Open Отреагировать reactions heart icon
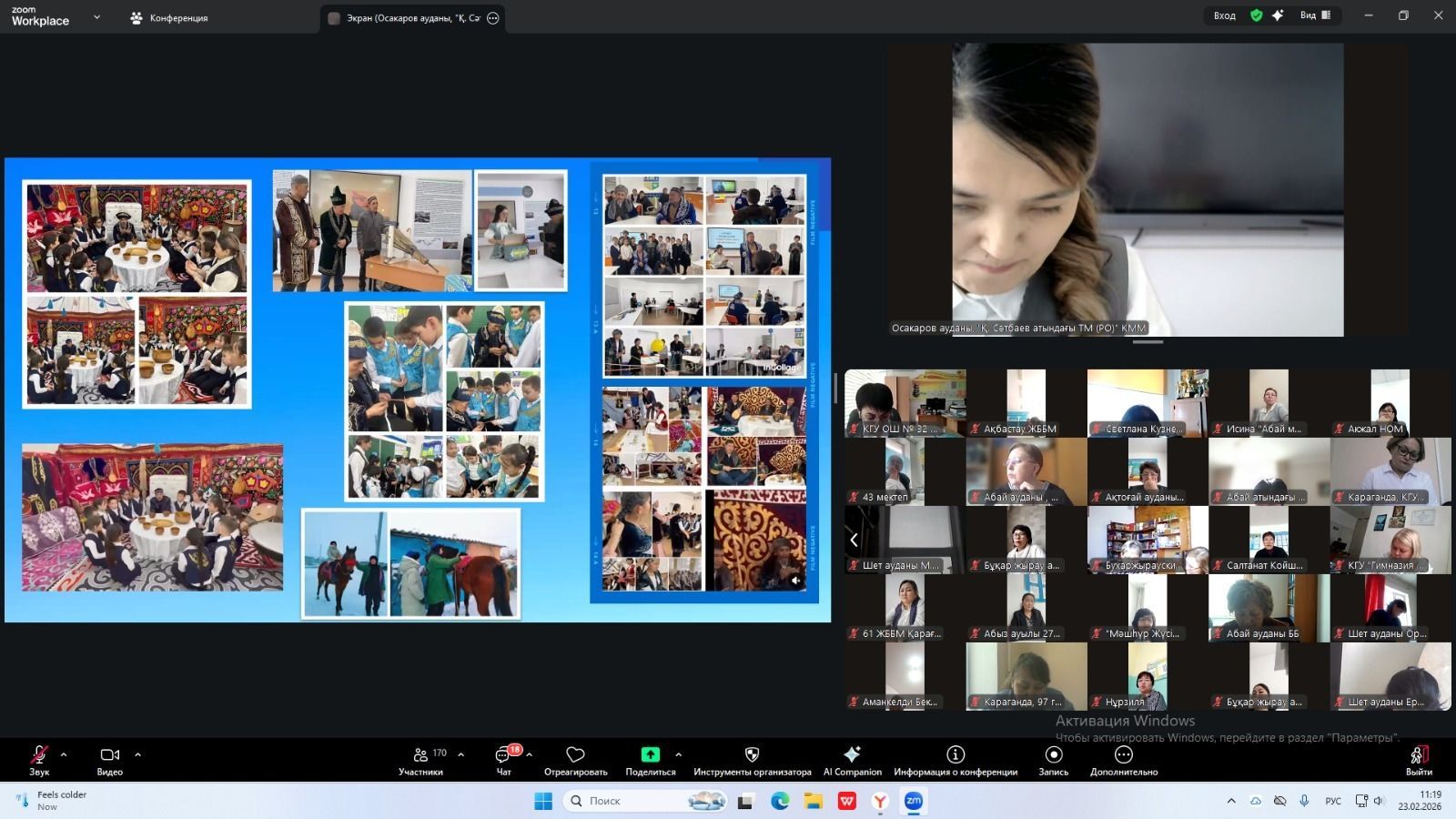 pos(575,760)
